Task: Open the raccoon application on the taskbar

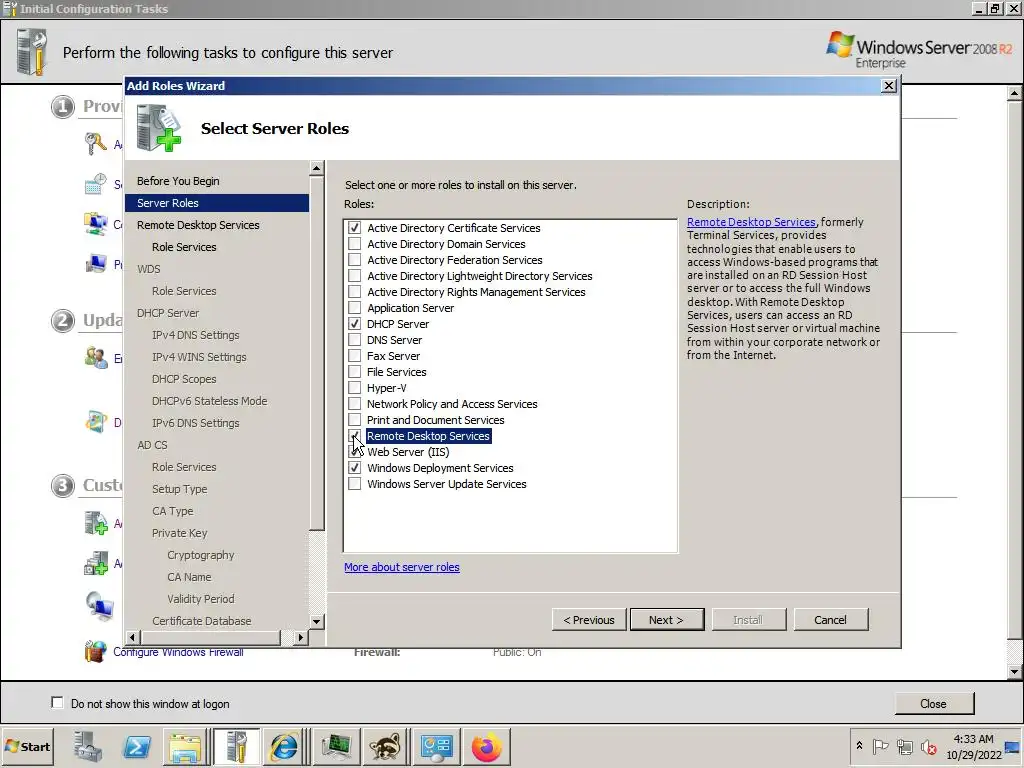Action: (385, 746)
